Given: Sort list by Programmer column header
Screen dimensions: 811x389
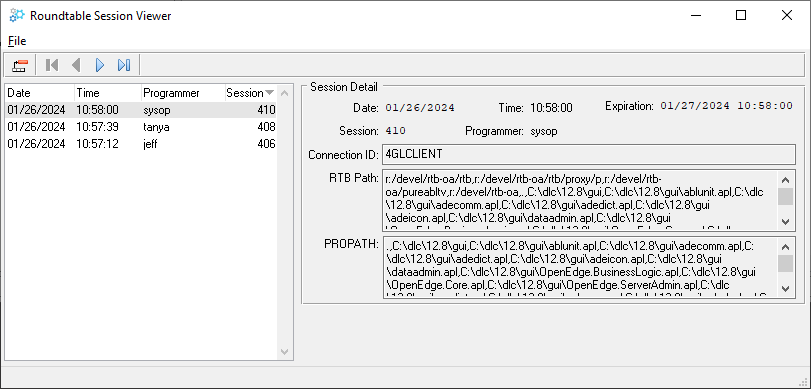Looking at the screenshot, I should pos(183,93).
